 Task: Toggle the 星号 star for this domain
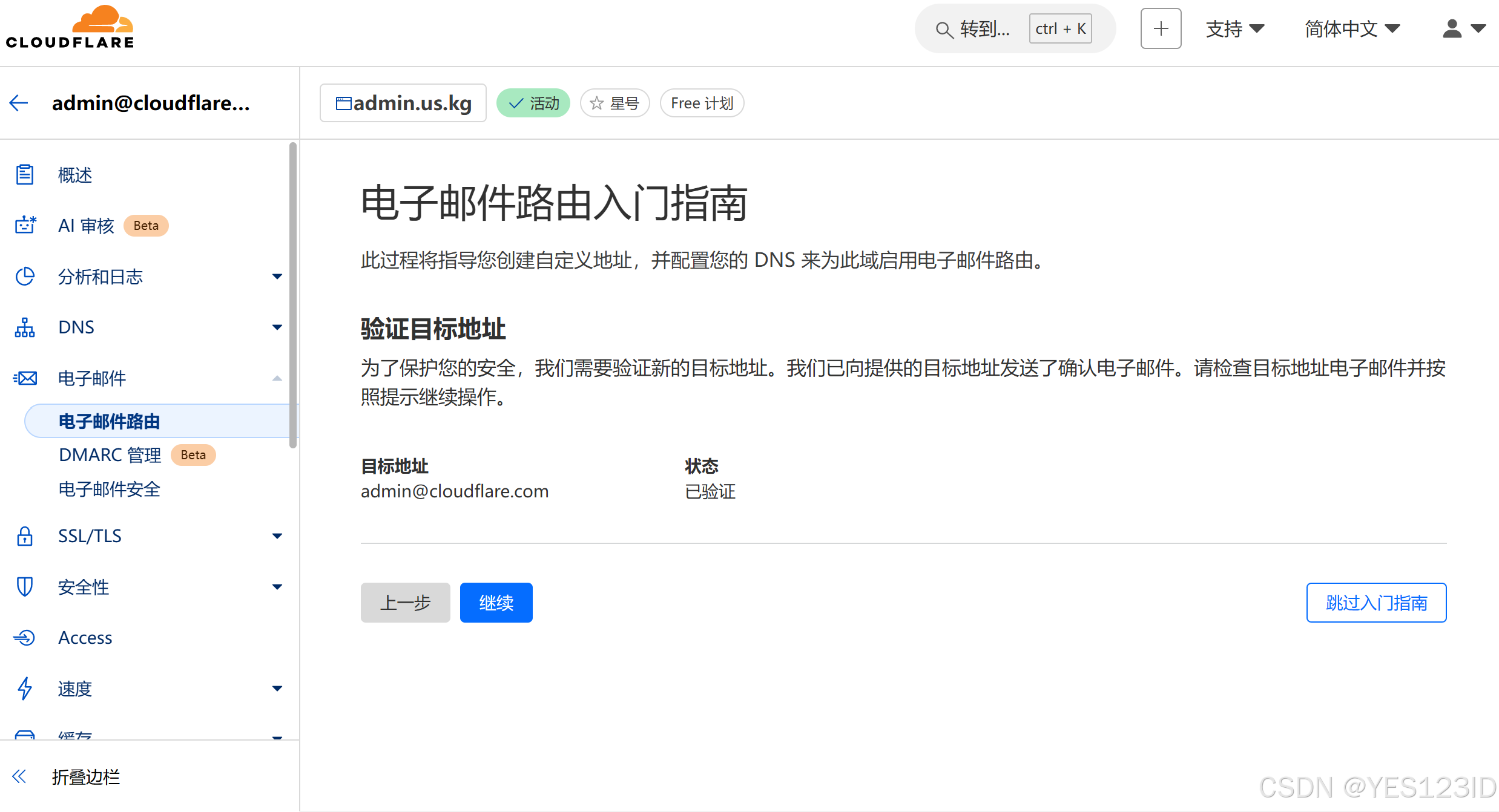614,103
